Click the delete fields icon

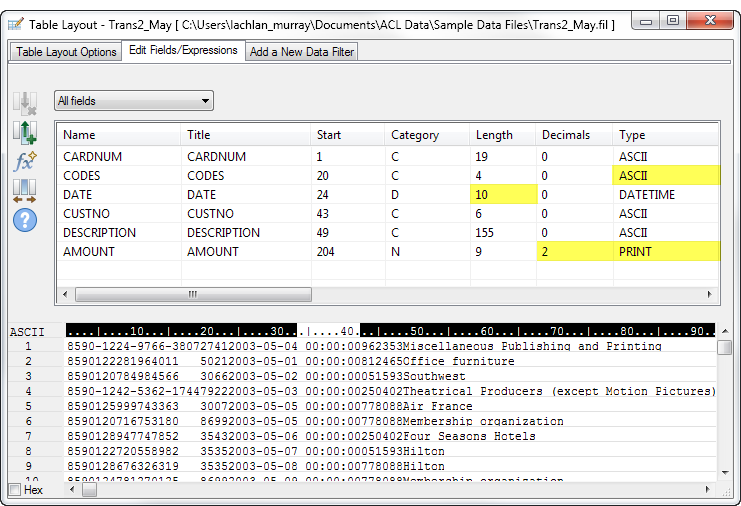pos(24,102)
